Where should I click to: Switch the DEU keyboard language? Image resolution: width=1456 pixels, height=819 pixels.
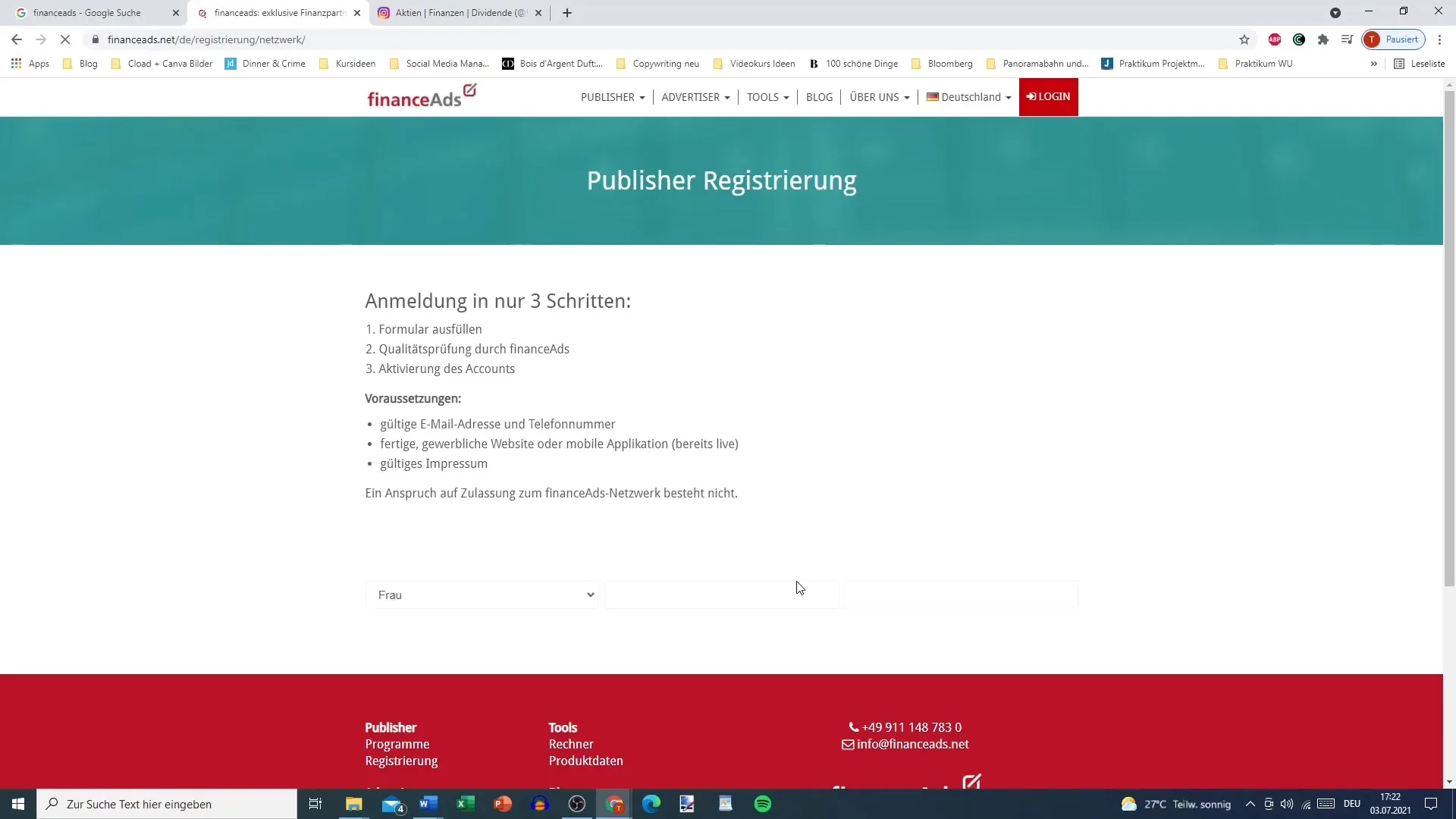(x=1352, y=804)
